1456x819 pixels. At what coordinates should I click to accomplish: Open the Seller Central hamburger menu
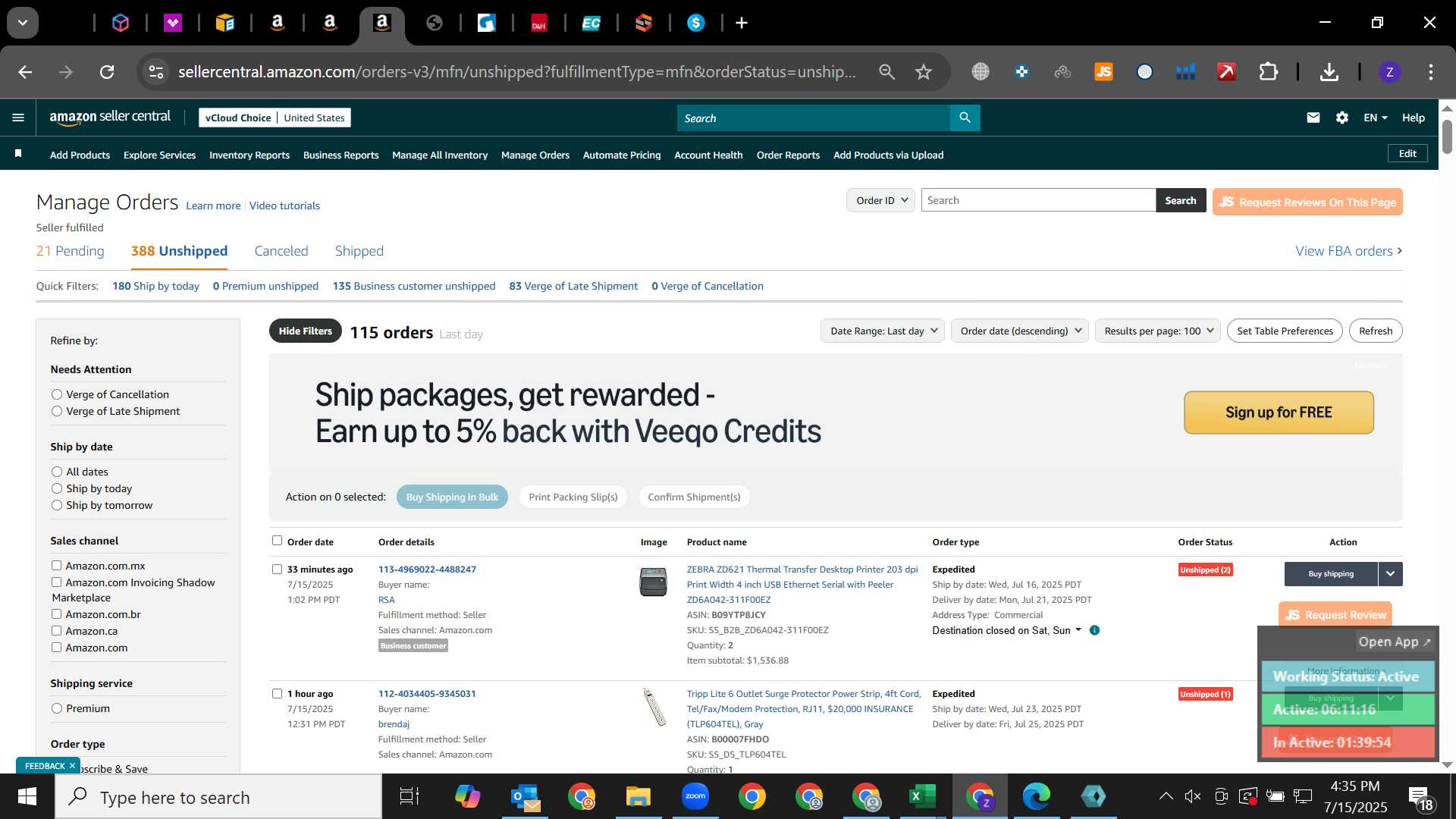18,118
